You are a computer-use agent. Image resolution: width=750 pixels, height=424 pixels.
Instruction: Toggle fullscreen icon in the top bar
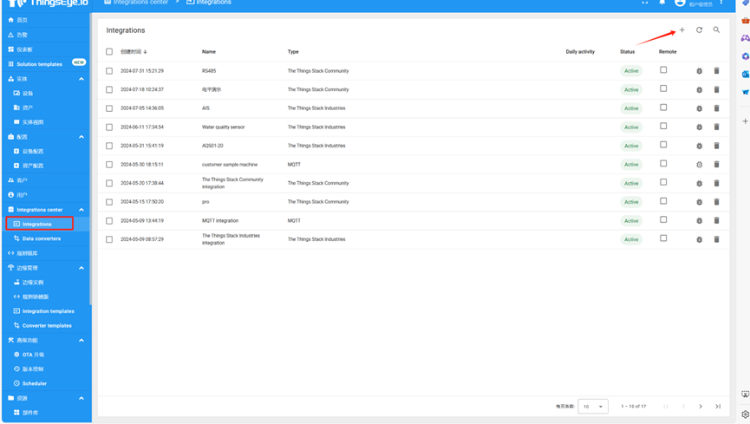pyautogui.click(x=645, y=2)
